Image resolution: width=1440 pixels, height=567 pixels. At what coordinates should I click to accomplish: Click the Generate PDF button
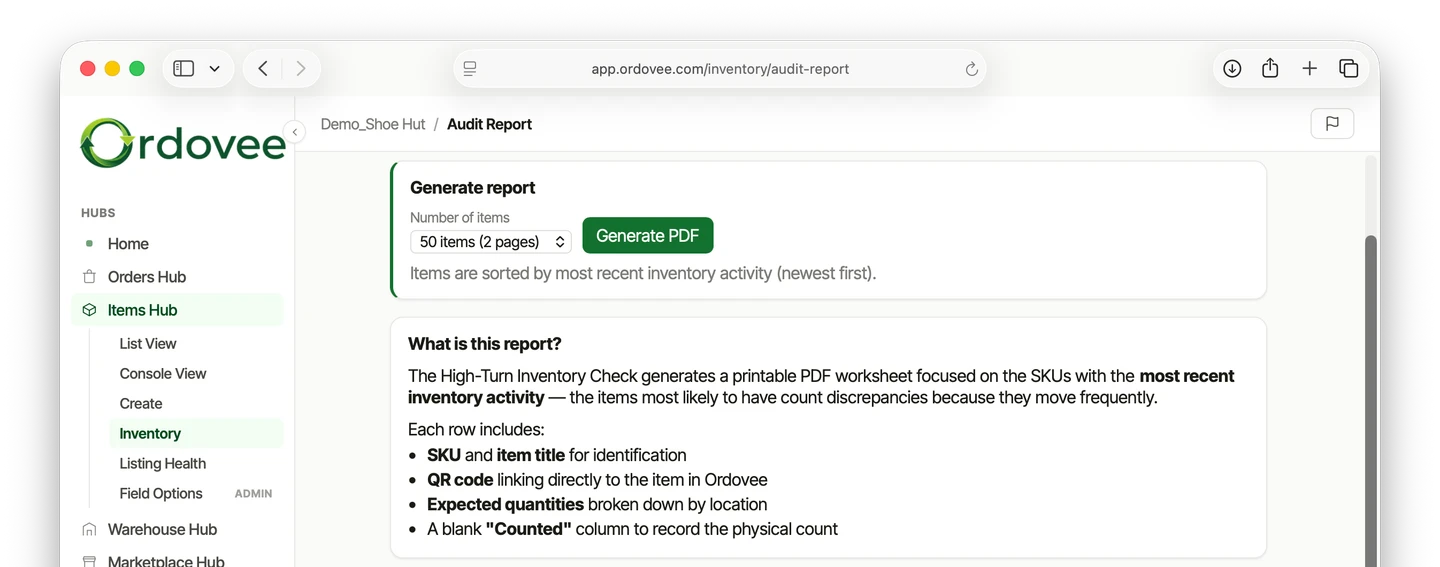pyautogui.click(x=648, y=236)
